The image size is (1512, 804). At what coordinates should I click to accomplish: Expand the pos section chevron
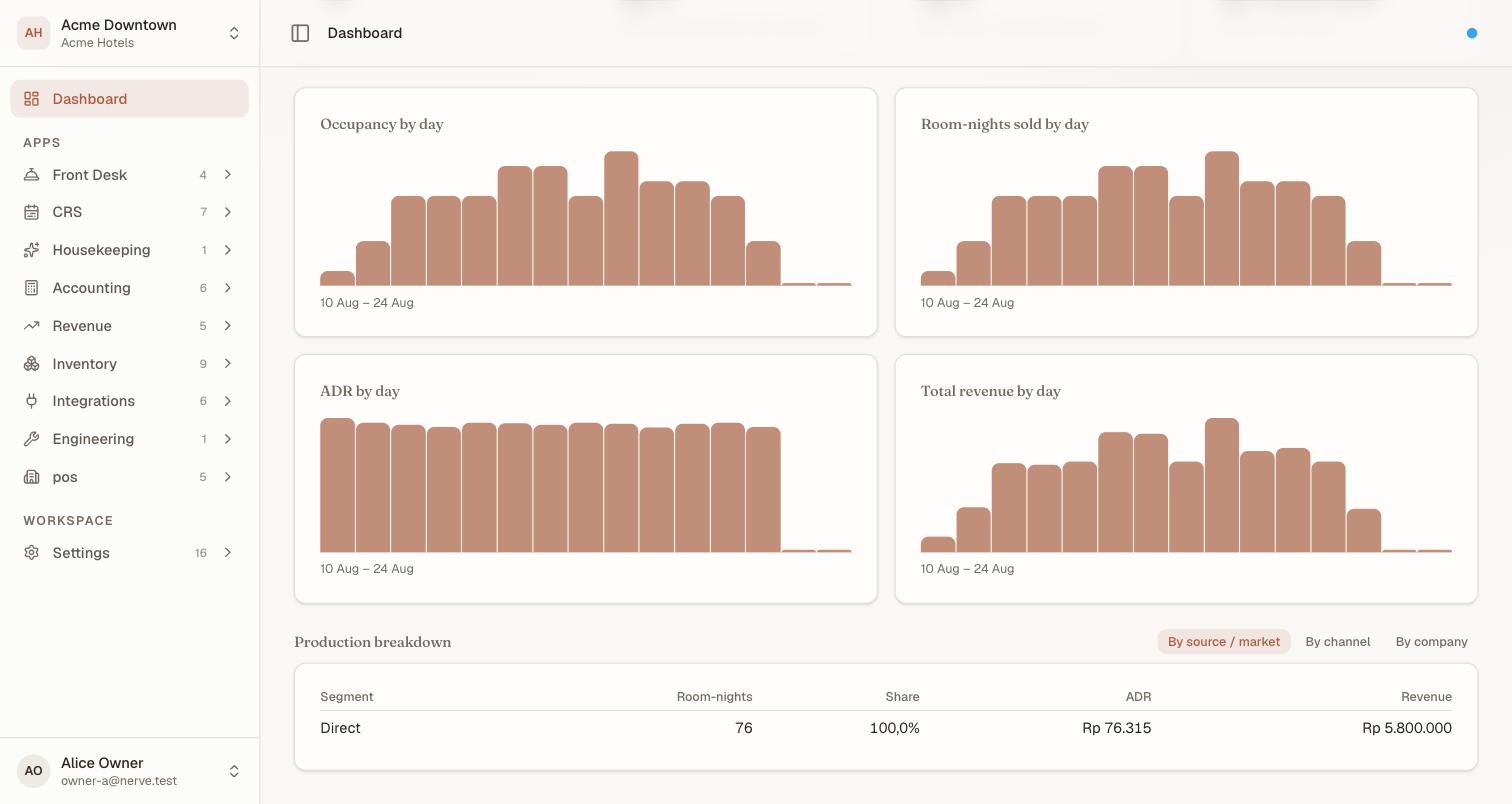click(228, 477)
